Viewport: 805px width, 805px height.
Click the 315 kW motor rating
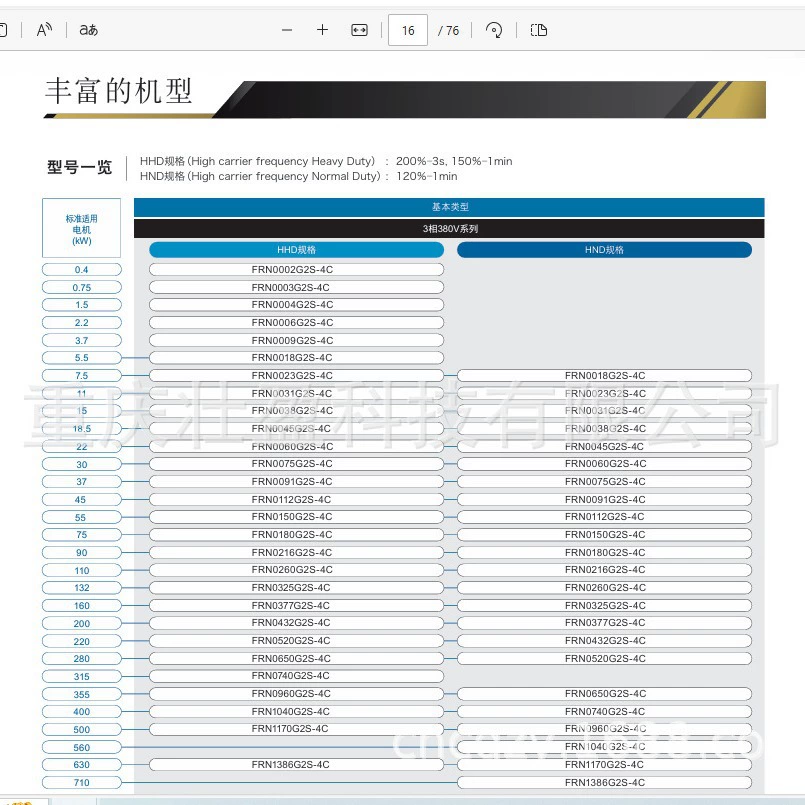82,677
